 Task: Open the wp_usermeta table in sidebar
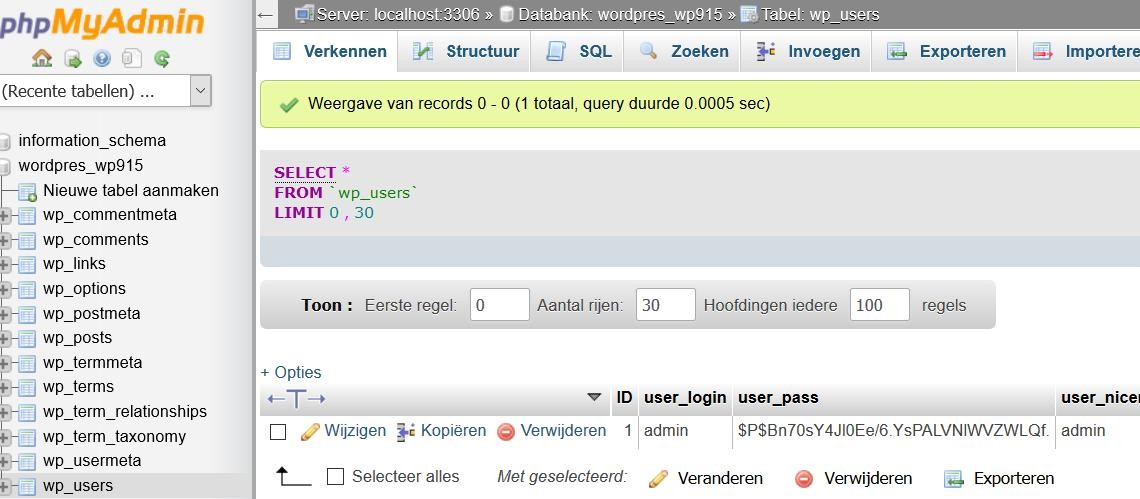(x=92, y=461)
